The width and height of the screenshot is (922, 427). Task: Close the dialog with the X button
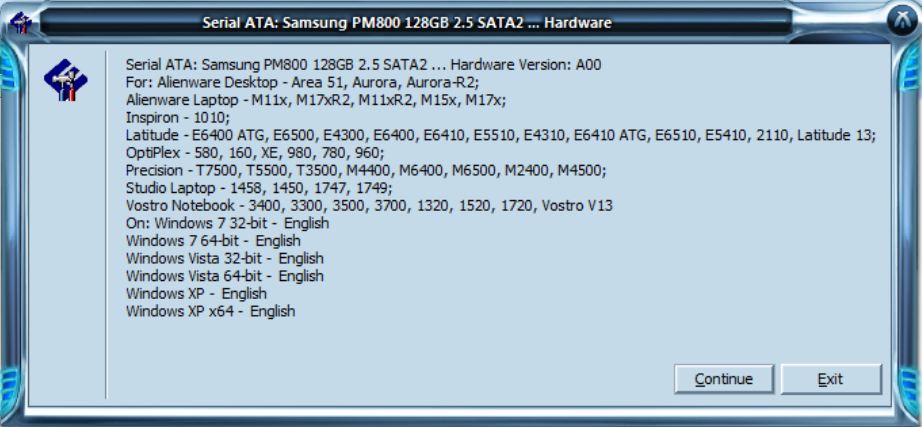(904, 22)
